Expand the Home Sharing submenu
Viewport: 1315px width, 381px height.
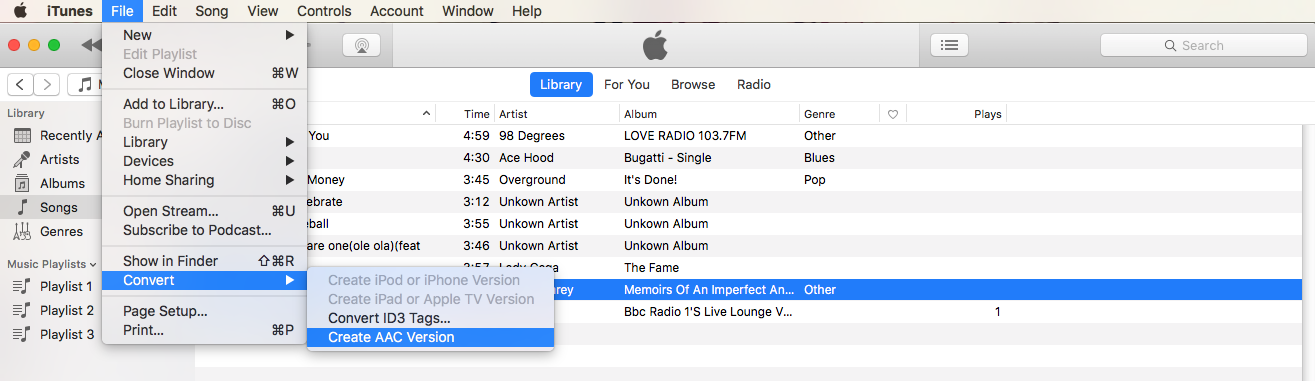point(205,180)
